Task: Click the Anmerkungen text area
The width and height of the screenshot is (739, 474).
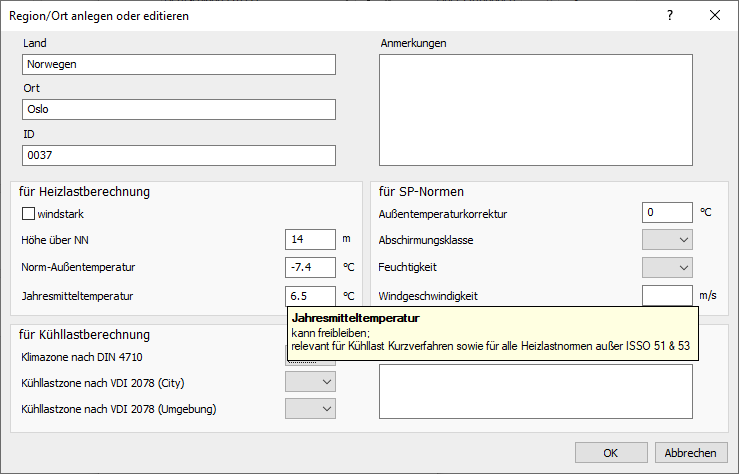Action: 535,110
